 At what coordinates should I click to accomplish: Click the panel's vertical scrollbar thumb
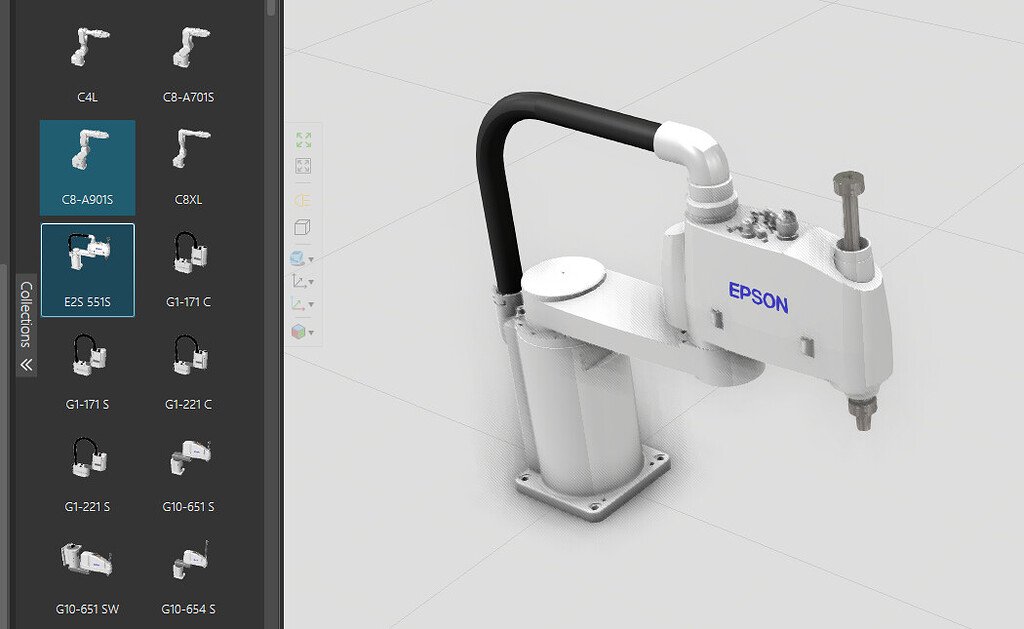pyautogui.click(x=272, y=8)
